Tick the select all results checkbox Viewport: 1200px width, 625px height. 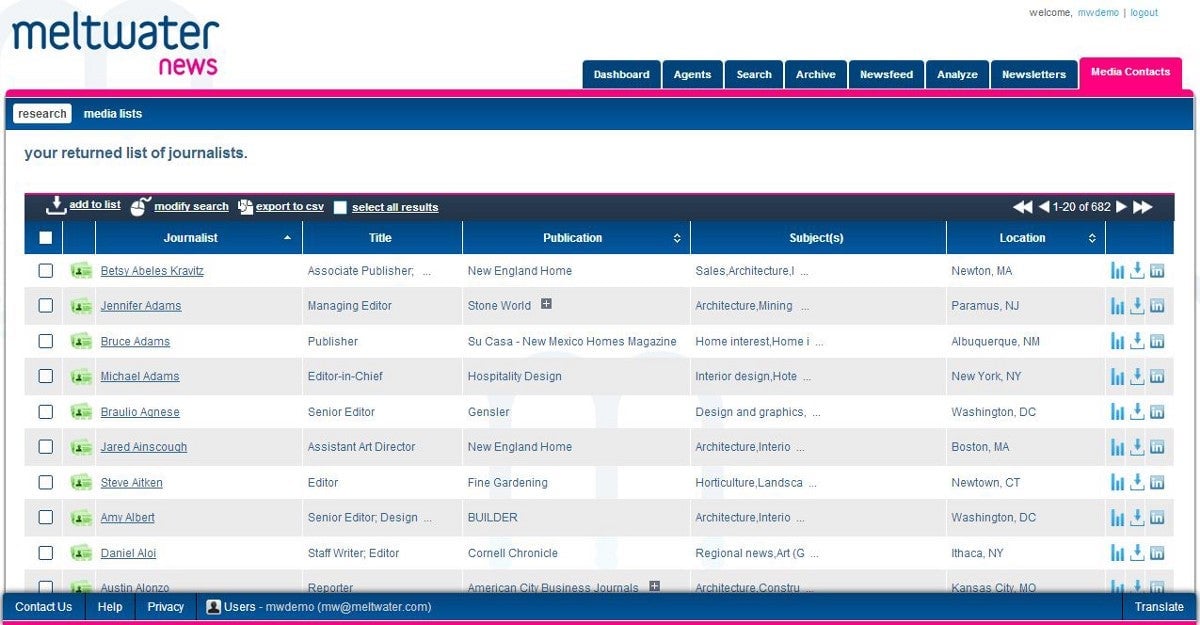click(340, 208)
